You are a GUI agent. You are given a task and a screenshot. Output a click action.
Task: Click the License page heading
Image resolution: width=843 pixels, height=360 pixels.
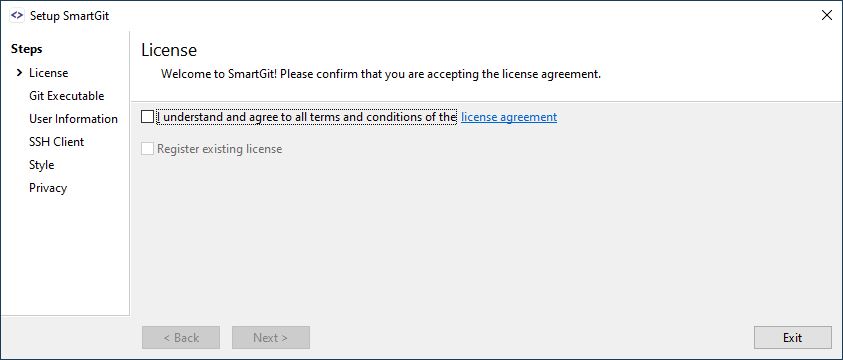[x=169, y=50]
